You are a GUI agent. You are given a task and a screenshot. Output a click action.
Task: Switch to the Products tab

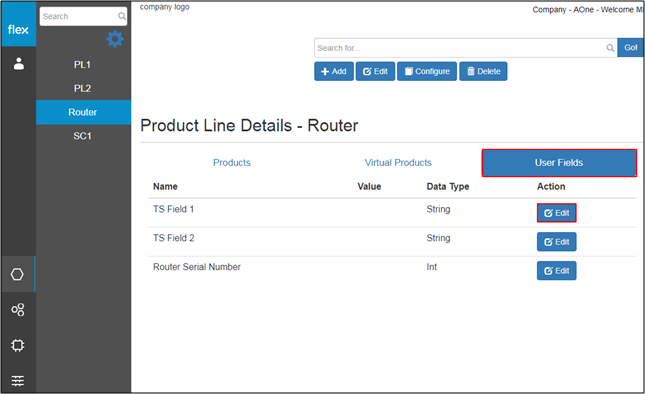[x=232, y=162]
